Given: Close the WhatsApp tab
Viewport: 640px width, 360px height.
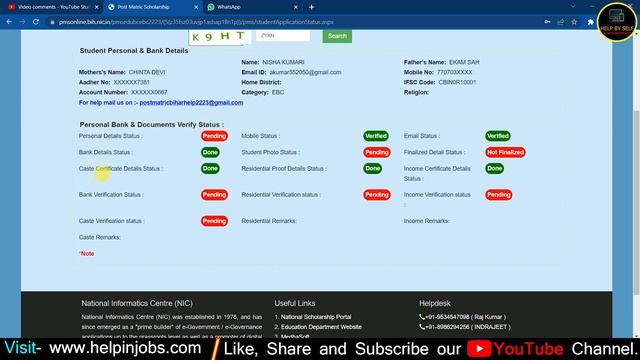Looking at the screenshot, I should 296,7.
